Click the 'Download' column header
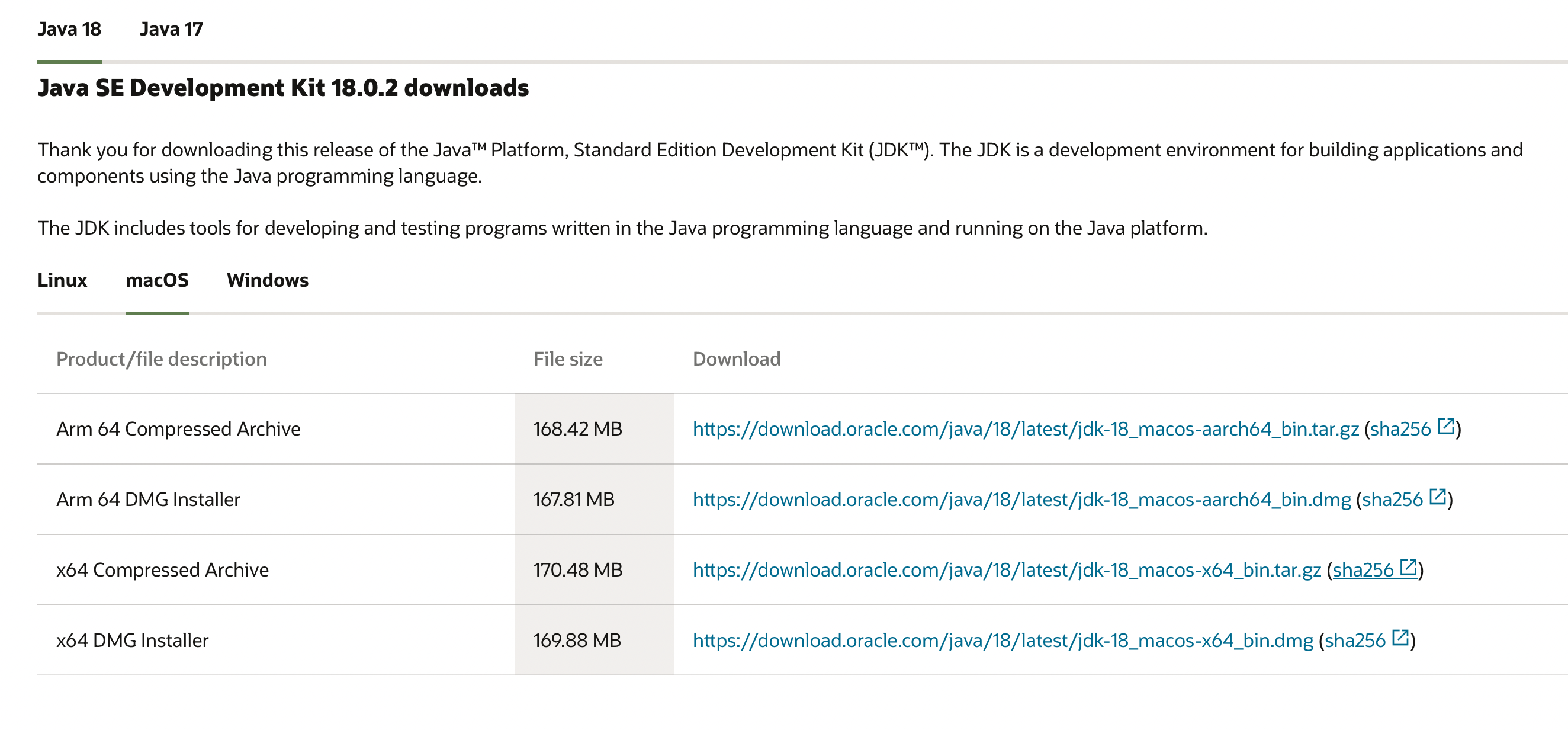 click(x=737, y=359)
